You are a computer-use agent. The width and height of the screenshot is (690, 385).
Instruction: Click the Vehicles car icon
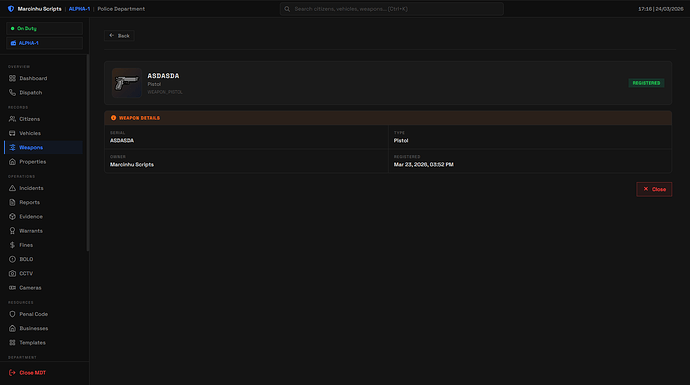12,133
